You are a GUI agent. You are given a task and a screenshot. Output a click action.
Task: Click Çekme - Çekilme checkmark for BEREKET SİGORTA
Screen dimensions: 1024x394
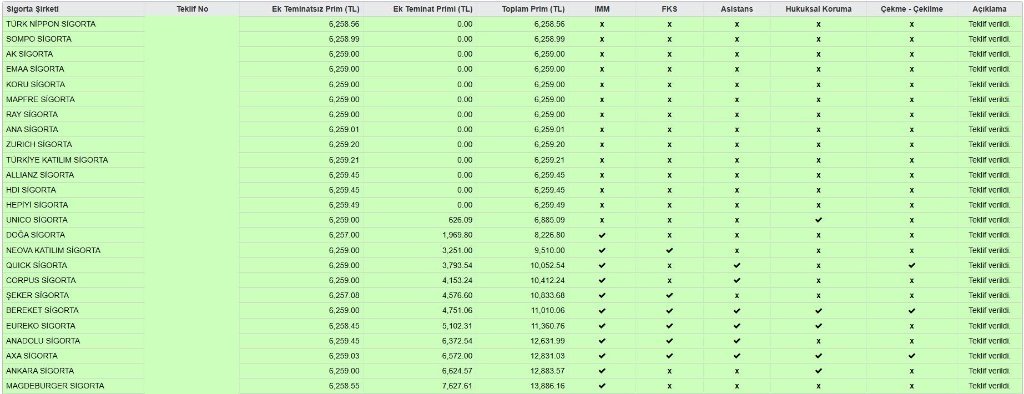912,310
